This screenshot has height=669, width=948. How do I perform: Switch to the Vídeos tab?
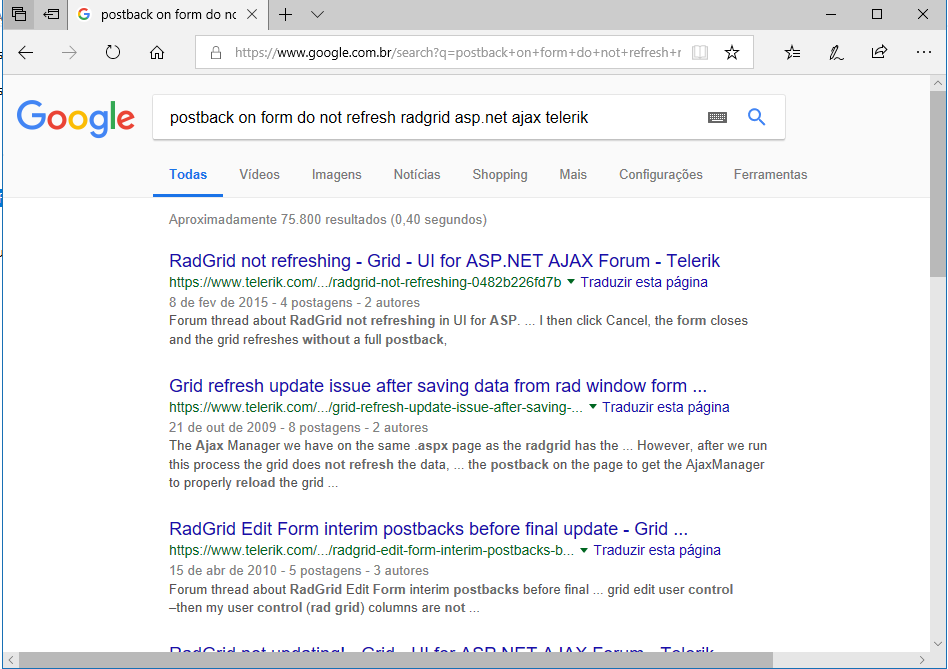pos(259,175)
